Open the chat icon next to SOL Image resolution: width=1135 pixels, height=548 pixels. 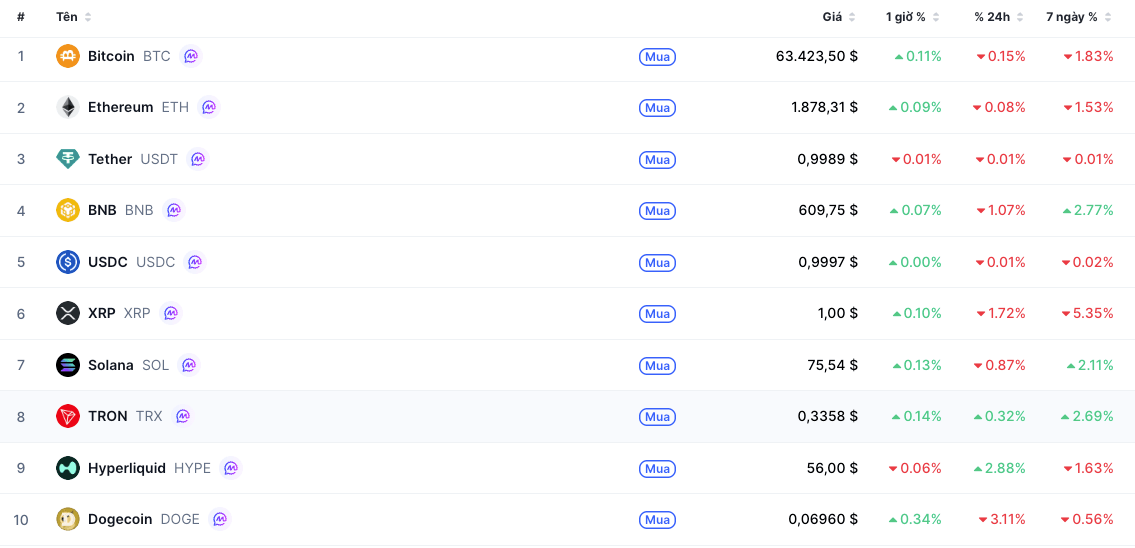[188, 365]
